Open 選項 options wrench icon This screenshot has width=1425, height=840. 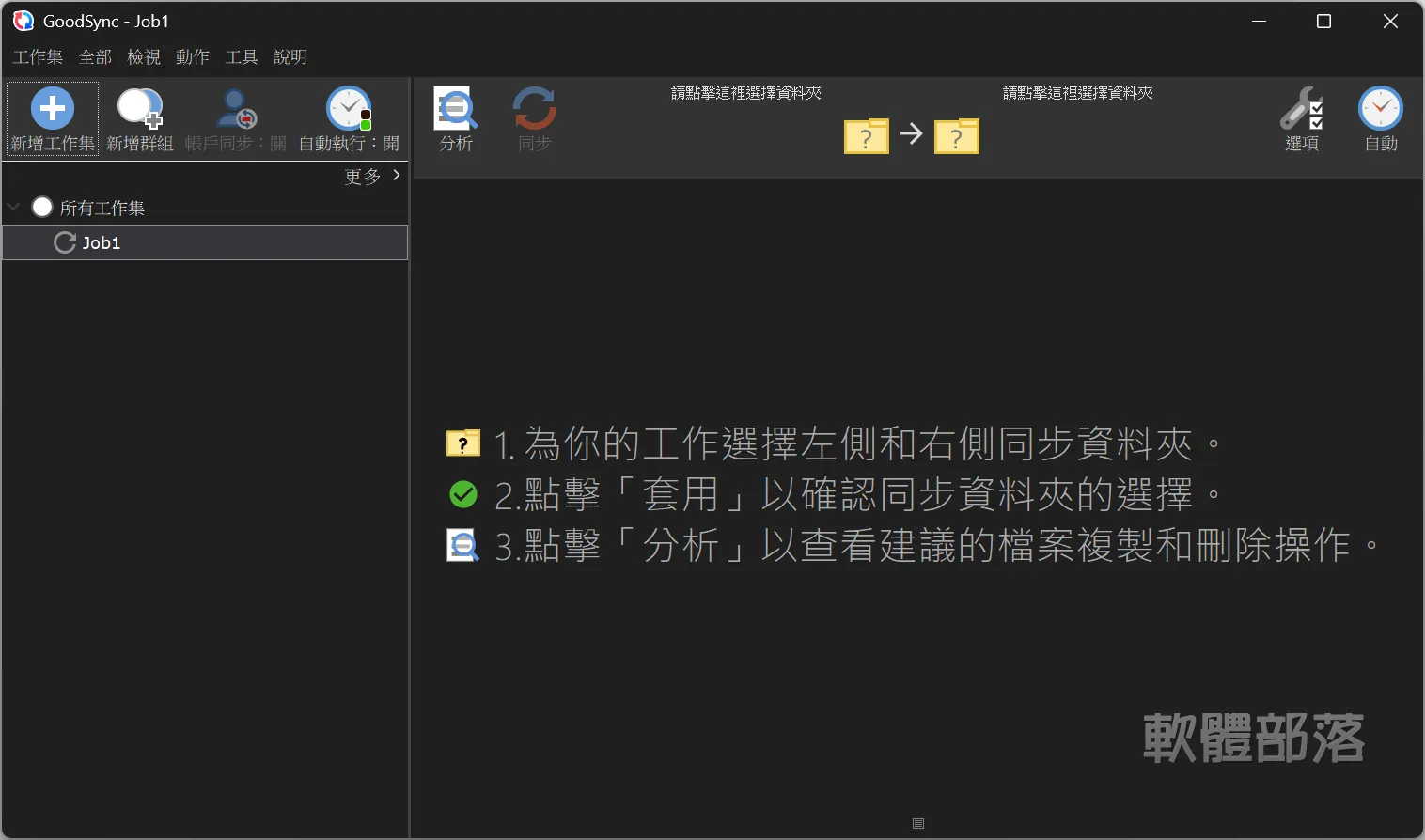coord(1302,108)
